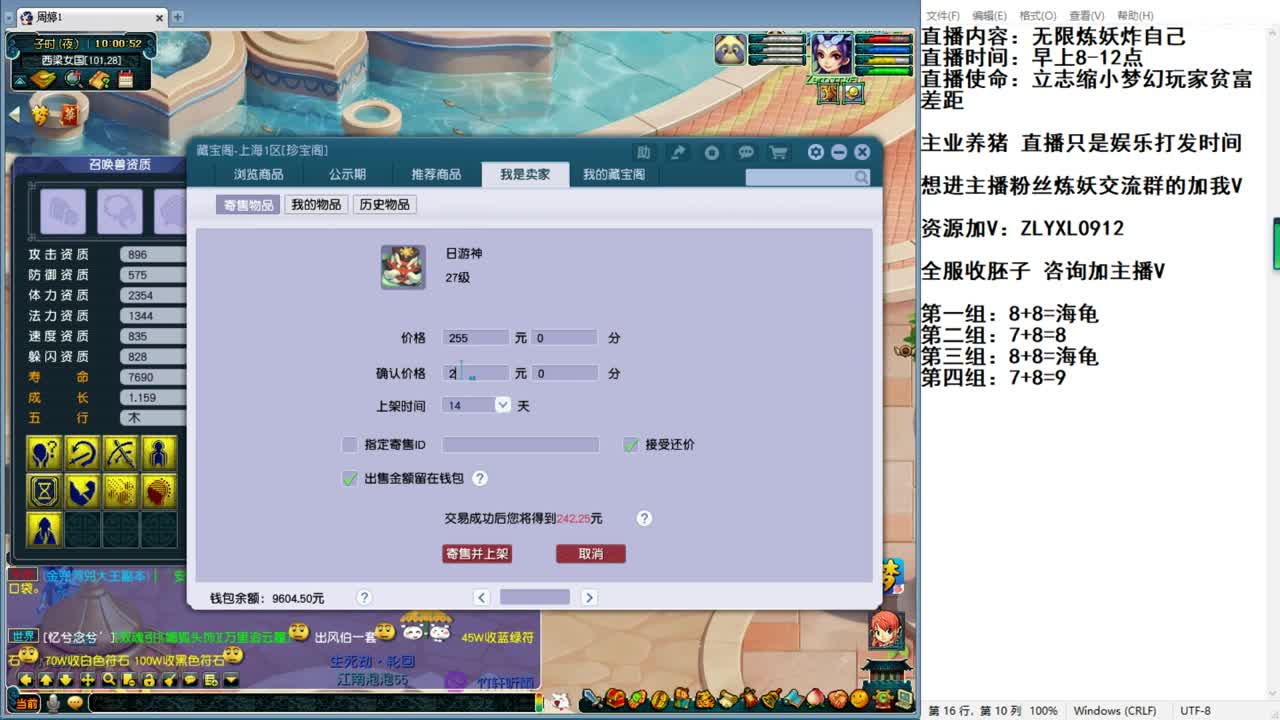The width and height of the screenshot is (1280, 720).
Task: Switch to the 公示期 tab
Action: [x=347, y=175]
